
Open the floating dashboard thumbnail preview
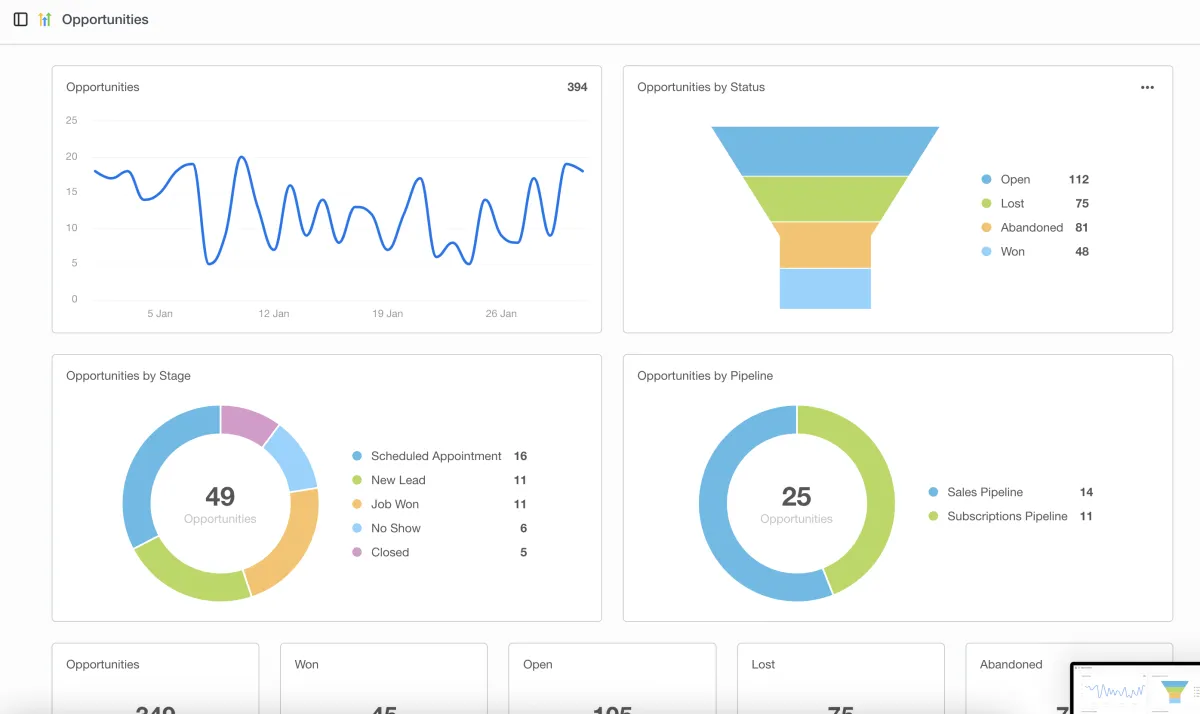pyautogui.click(x=1135, y=688)
